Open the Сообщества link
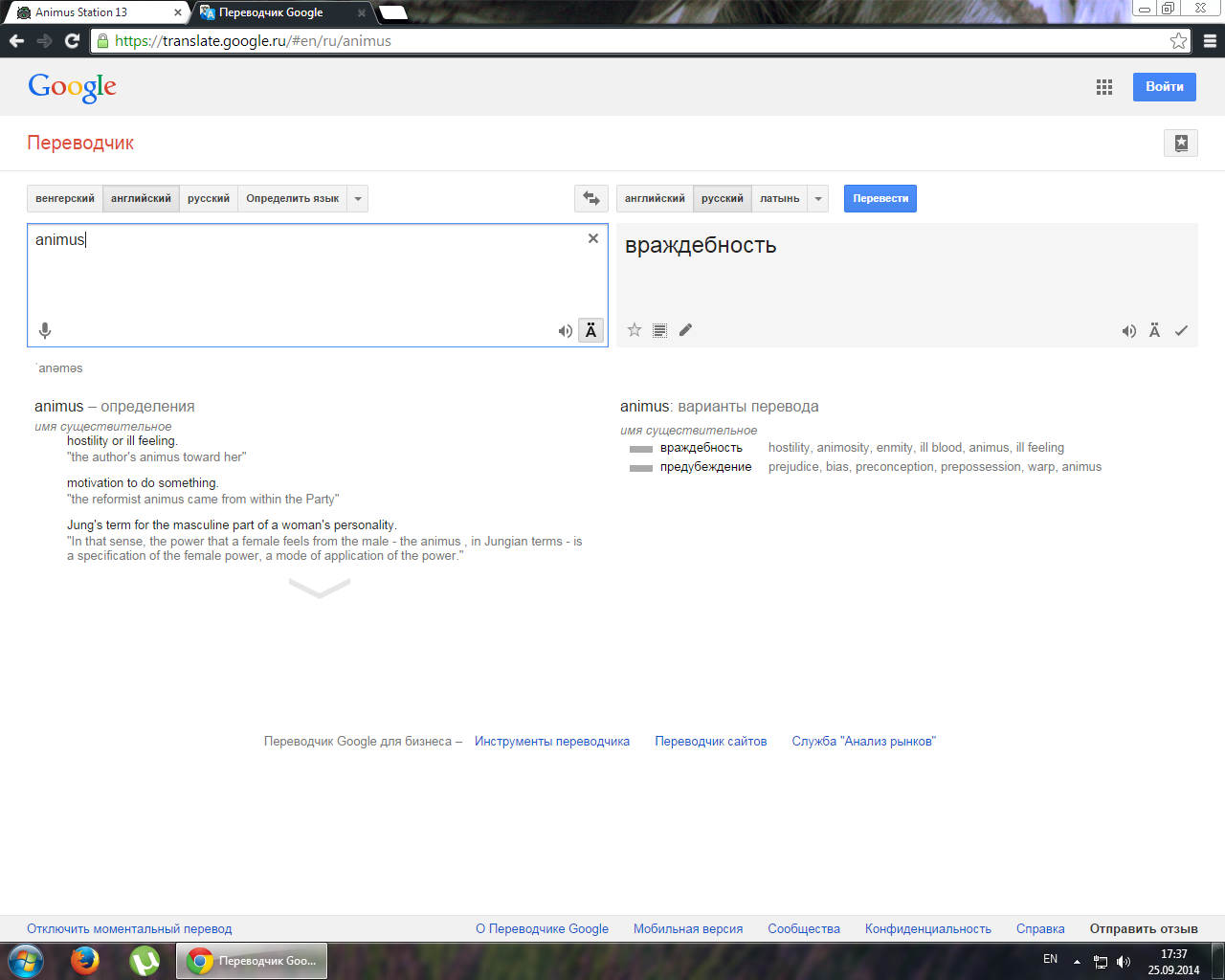The height and width of the screenshot is (980, 1225). (x=804, y=928)
